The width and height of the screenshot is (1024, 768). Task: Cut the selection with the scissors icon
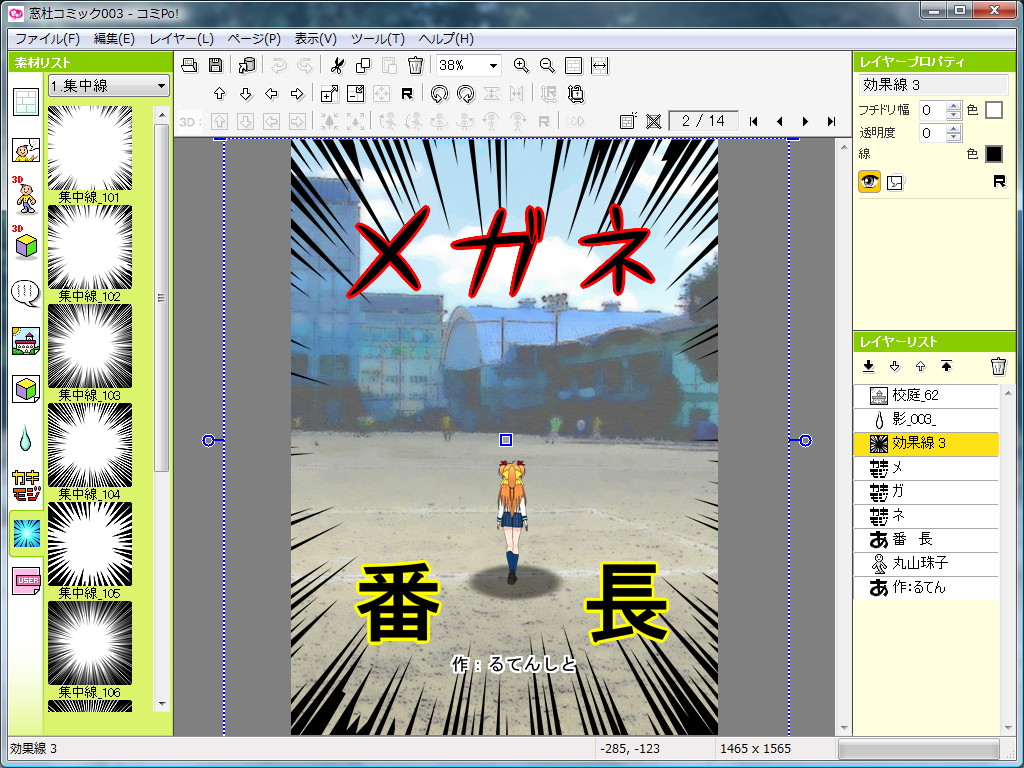tap(336, 65)
